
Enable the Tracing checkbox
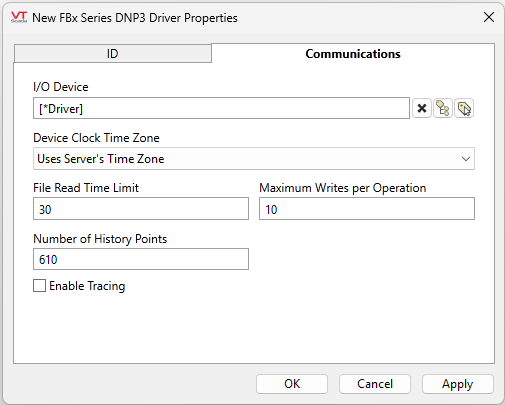(x=39, y=286)
